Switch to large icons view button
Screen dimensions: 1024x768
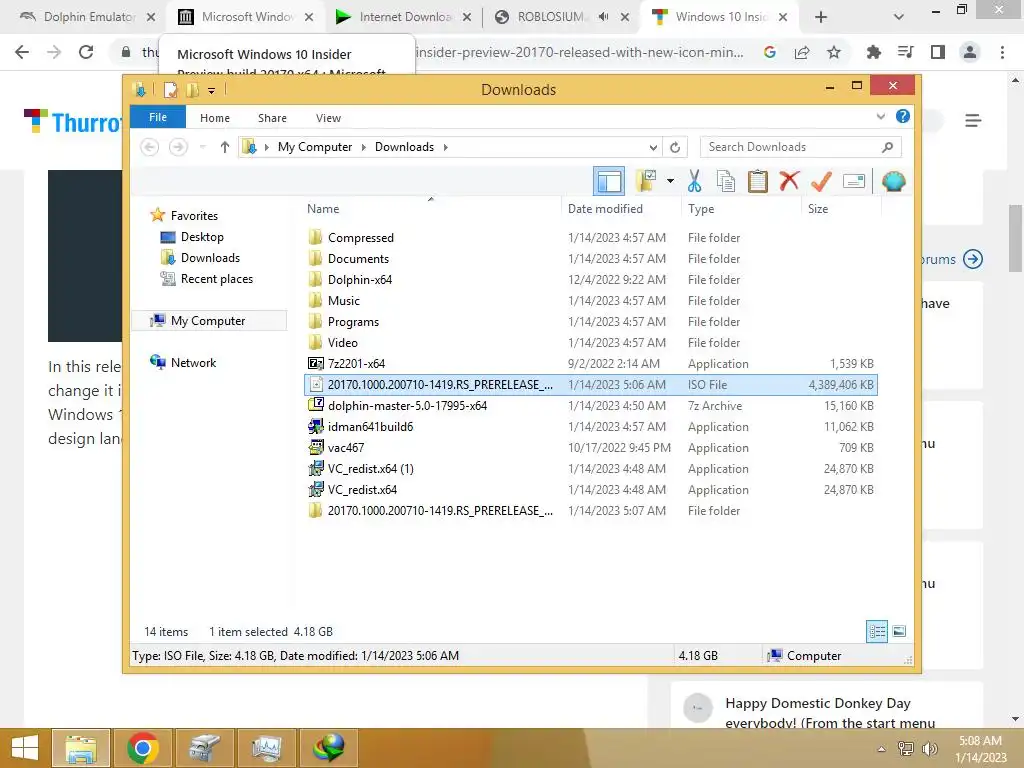click(899, 631)
